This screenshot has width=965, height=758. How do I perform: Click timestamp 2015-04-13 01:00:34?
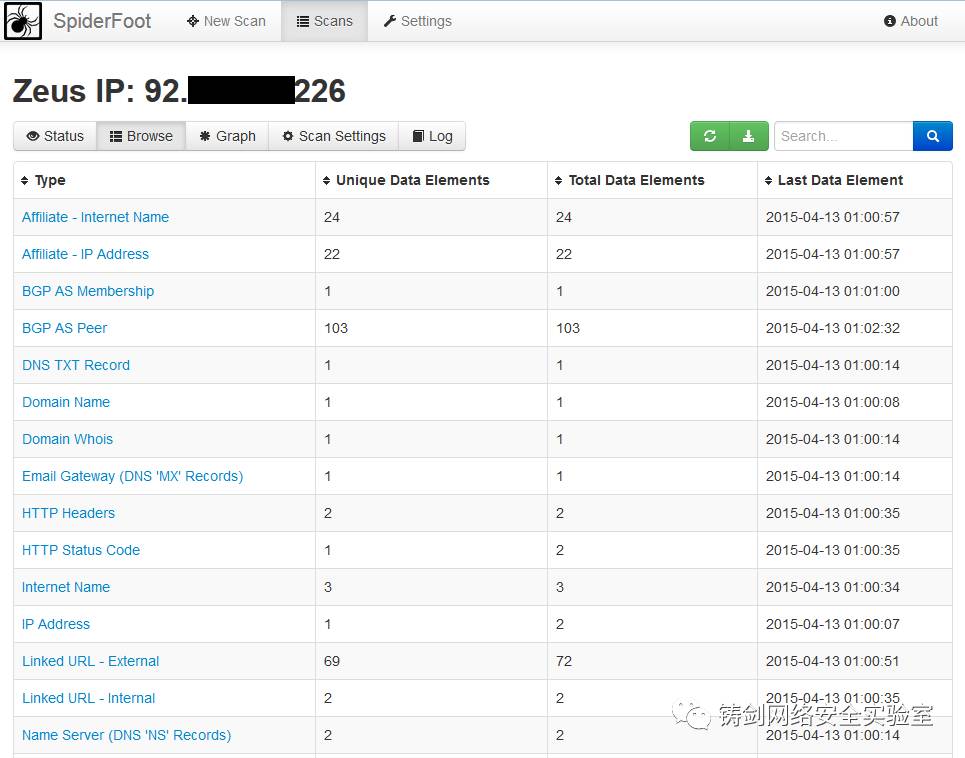tap(833, 587)
